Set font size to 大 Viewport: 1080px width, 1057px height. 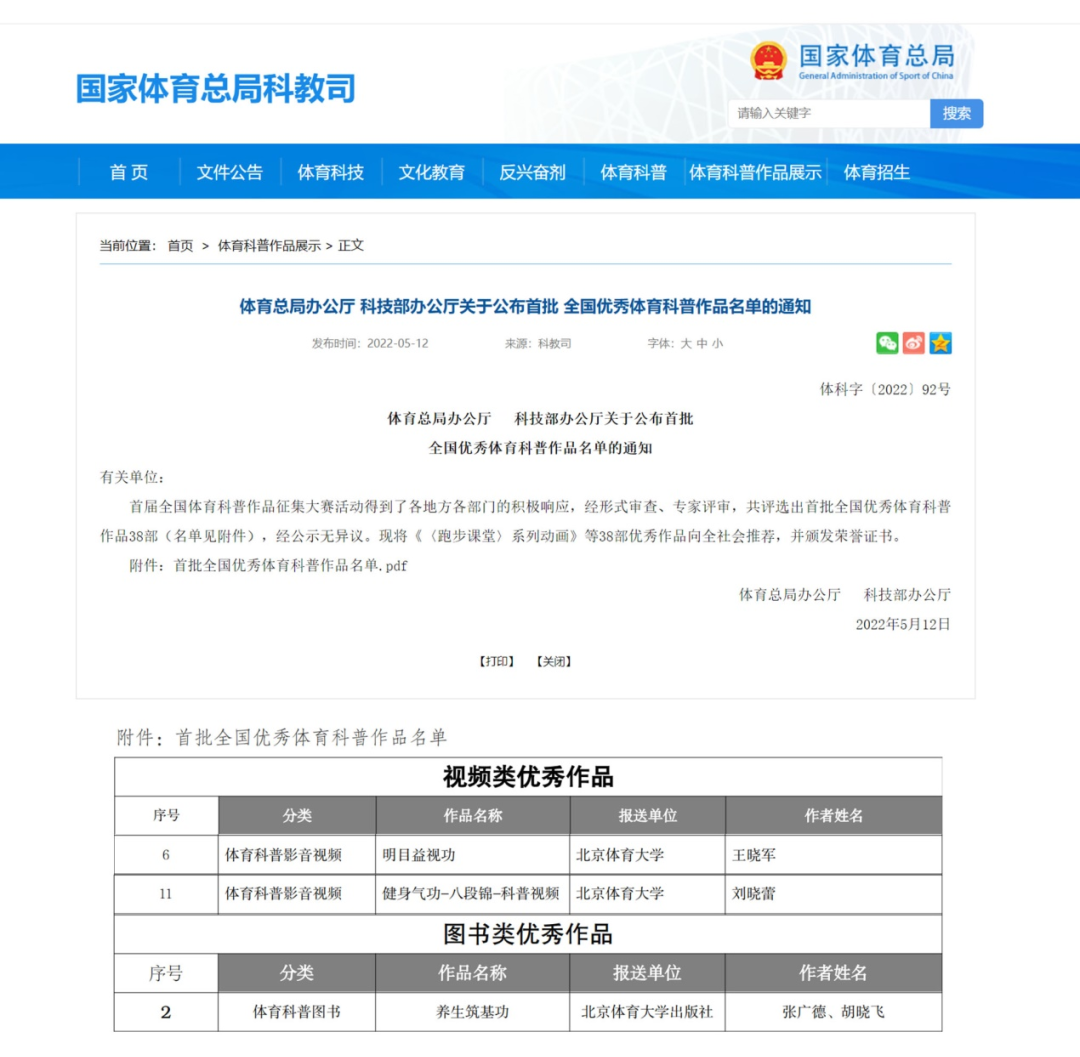click(687, 343)
